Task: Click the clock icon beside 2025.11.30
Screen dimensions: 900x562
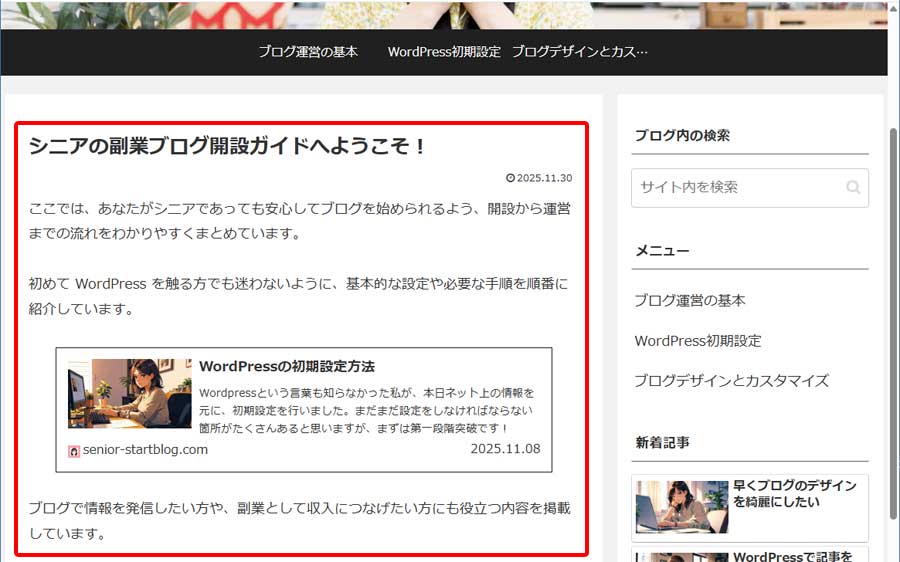Action: [x=510, y=178]
